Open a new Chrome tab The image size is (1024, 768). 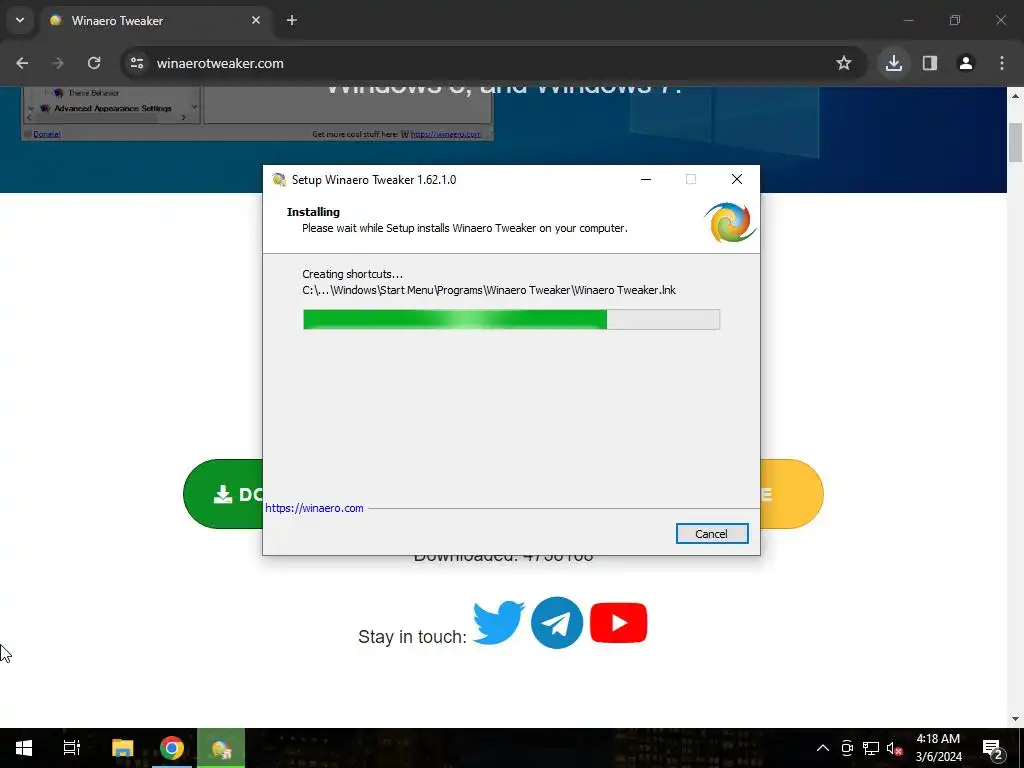tap(292, 20)
